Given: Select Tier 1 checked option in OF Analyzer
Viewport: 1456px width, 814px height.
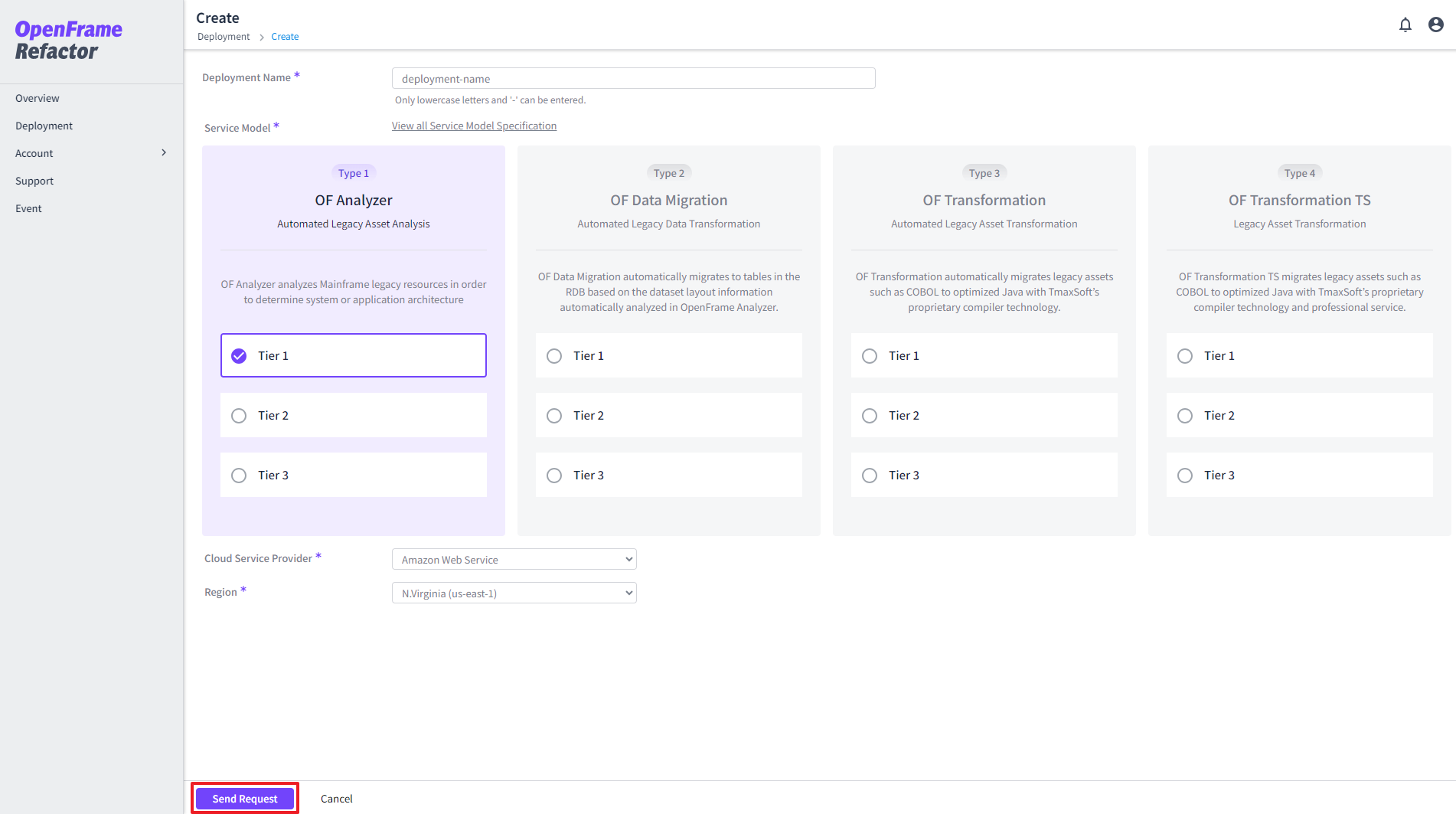Looking at the screenshot, I should [239, 356].
